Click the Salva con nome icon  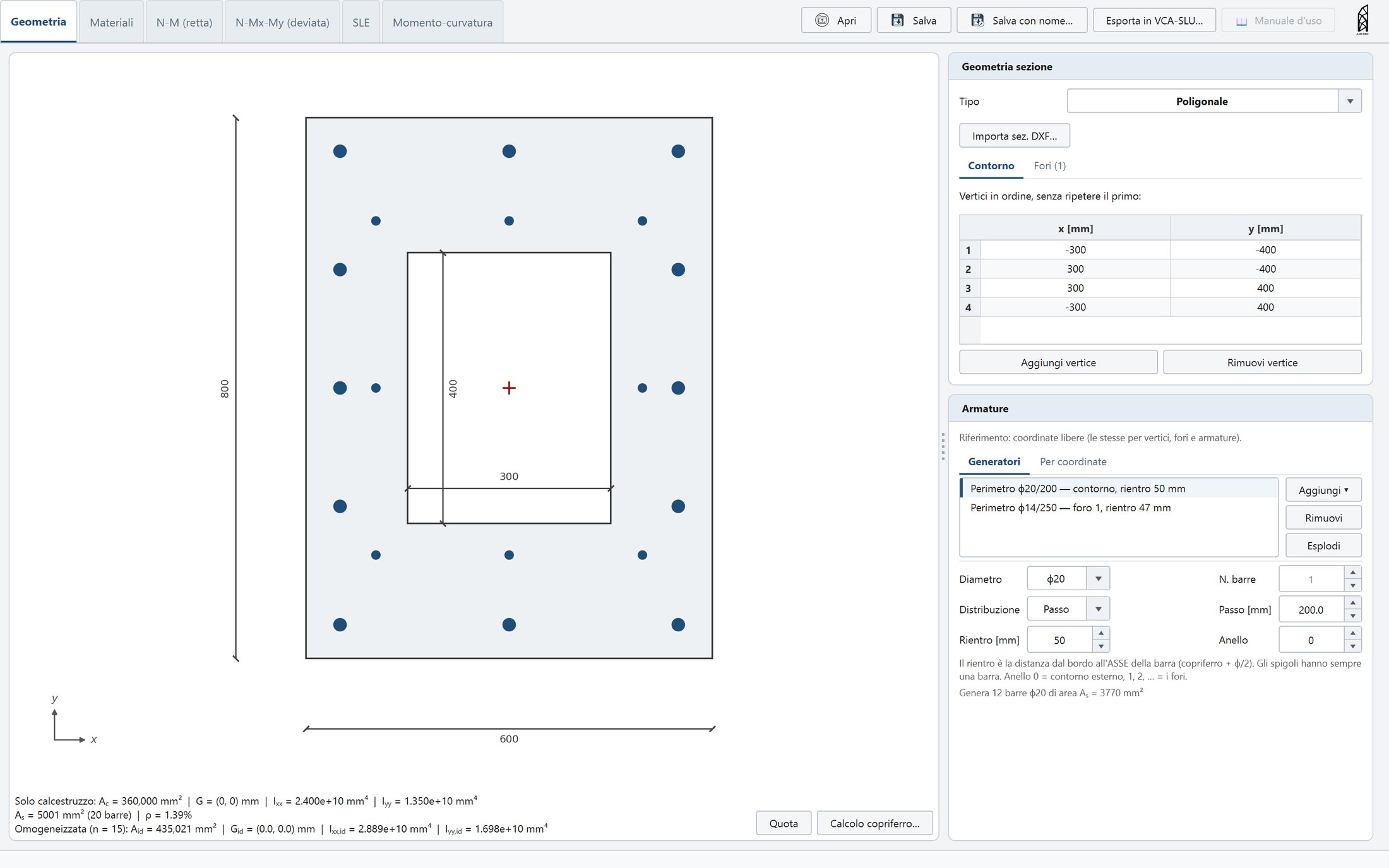[977, 20]
